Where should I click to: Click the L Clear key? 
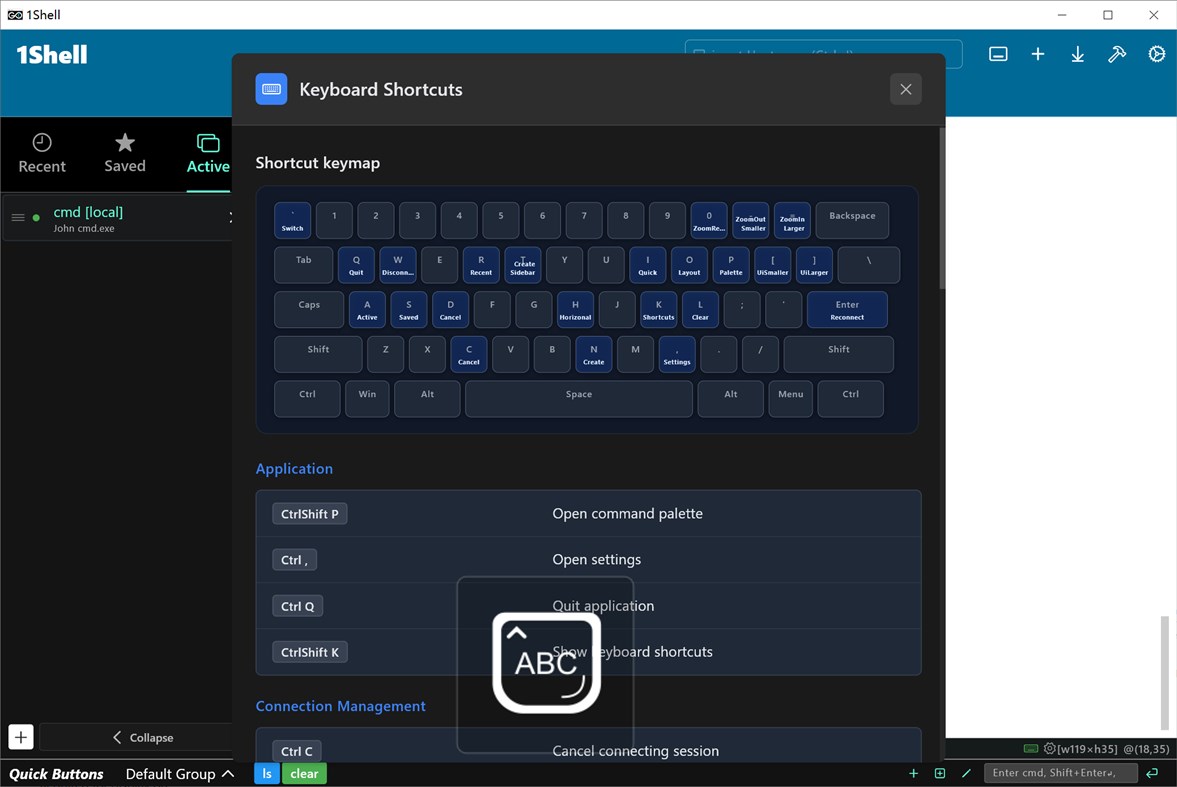[x=700, y=309]
